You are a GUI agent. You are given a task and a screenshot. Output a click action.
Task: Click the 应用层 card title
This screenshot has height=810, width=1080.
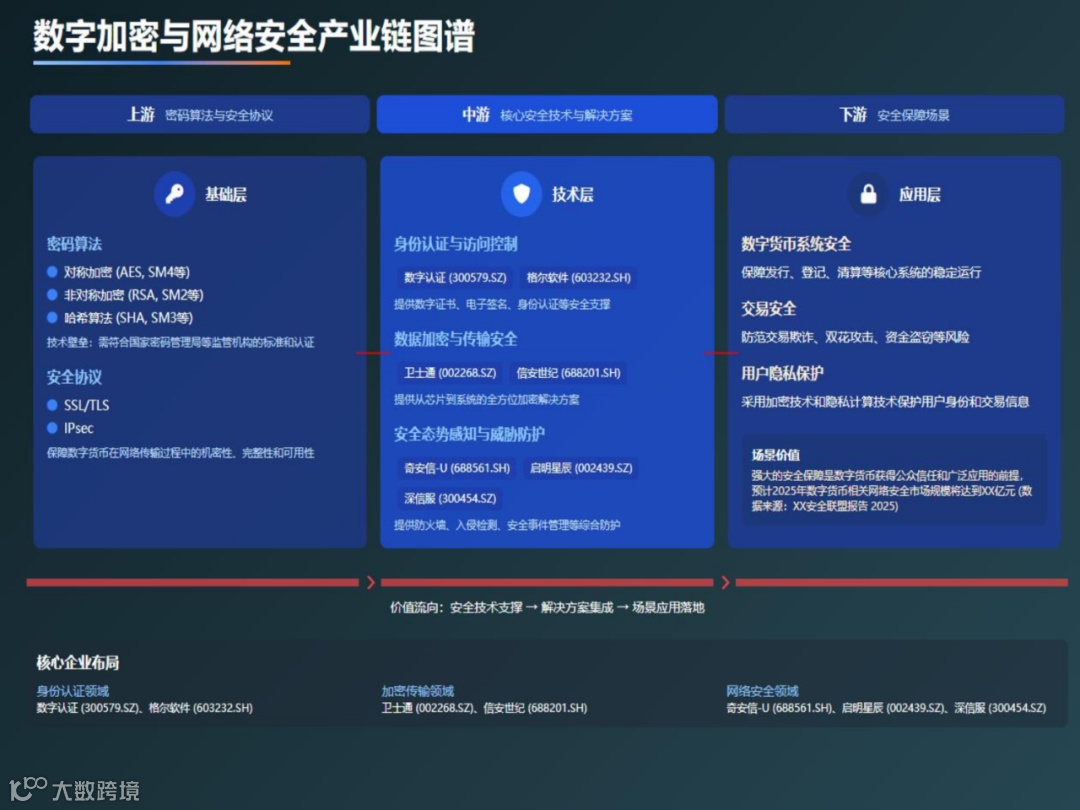pos(920,194)
